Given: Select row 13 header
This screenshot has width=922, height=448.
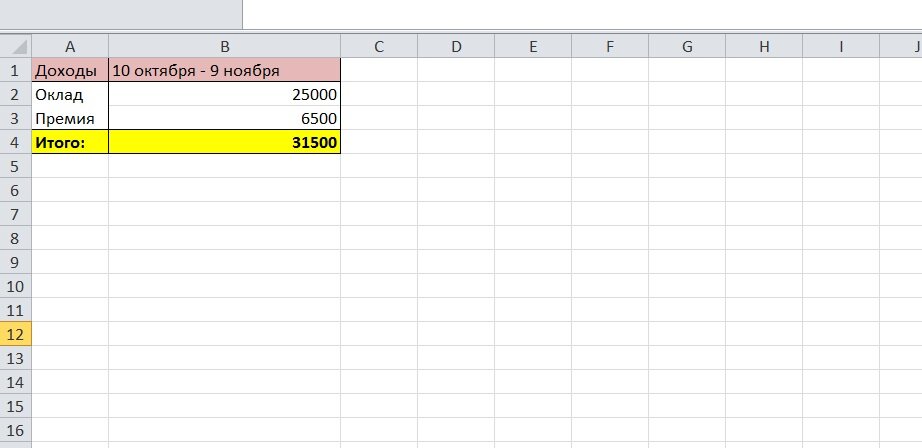Looking at the screenshot, I should (x=15, y=358).
